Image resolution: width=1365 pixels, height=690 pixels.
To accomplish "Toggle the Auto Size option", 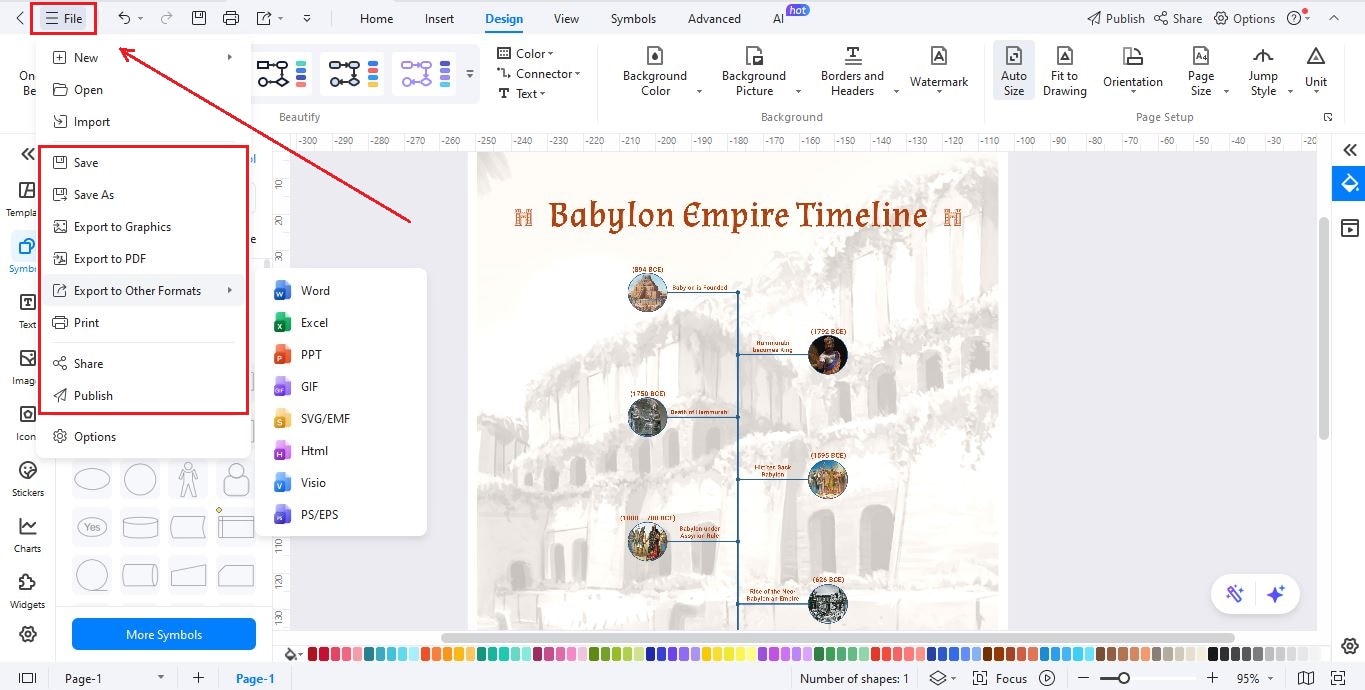I will (x=1013, y=70).
